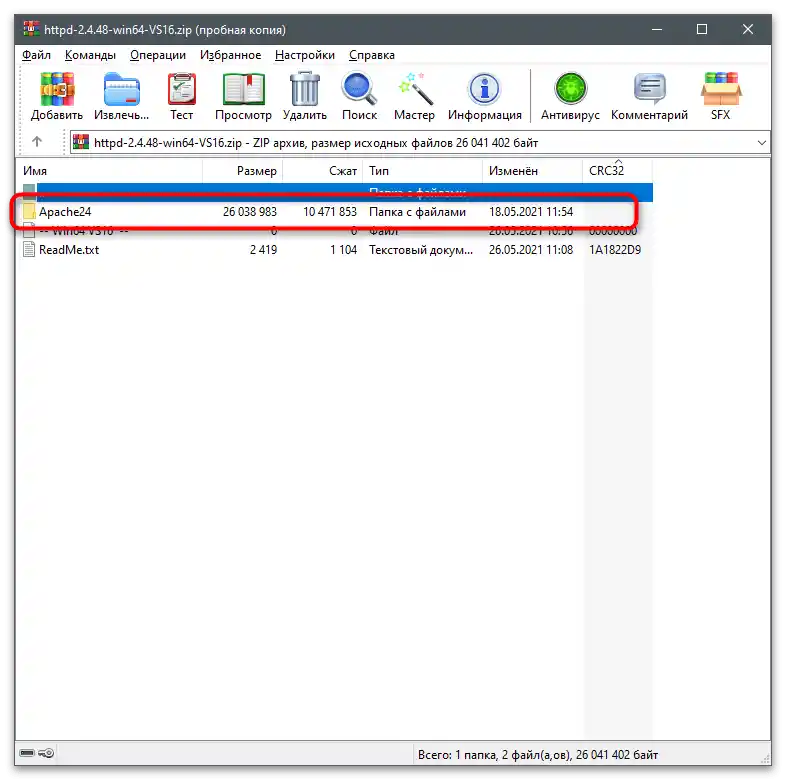Screen dimensions: 786x780
Task: Sort by the CRC32 column header
Action: 618,171
